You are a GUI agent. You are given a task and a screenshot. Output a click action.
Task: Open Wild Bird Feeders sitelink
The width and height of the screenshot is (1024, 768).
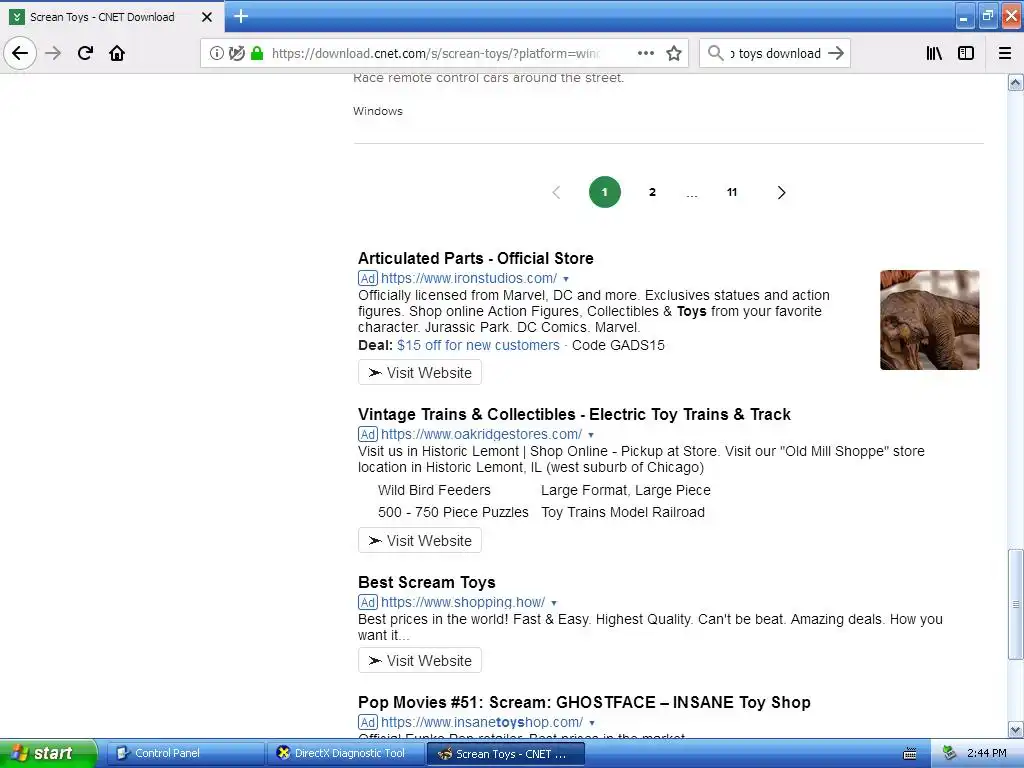434,490
